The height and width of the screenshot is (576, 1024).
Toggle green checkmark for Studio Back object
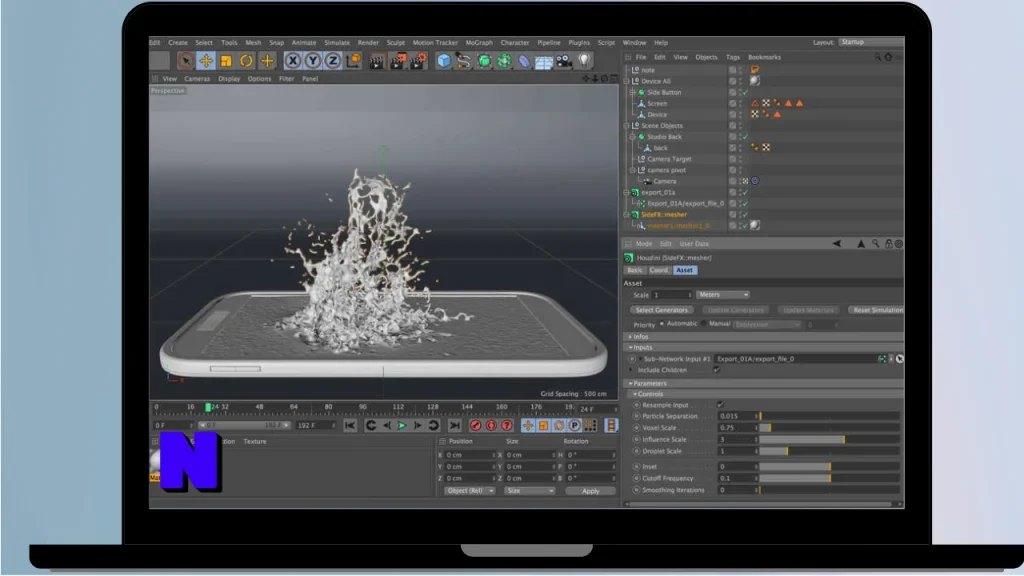coord(745,137)
